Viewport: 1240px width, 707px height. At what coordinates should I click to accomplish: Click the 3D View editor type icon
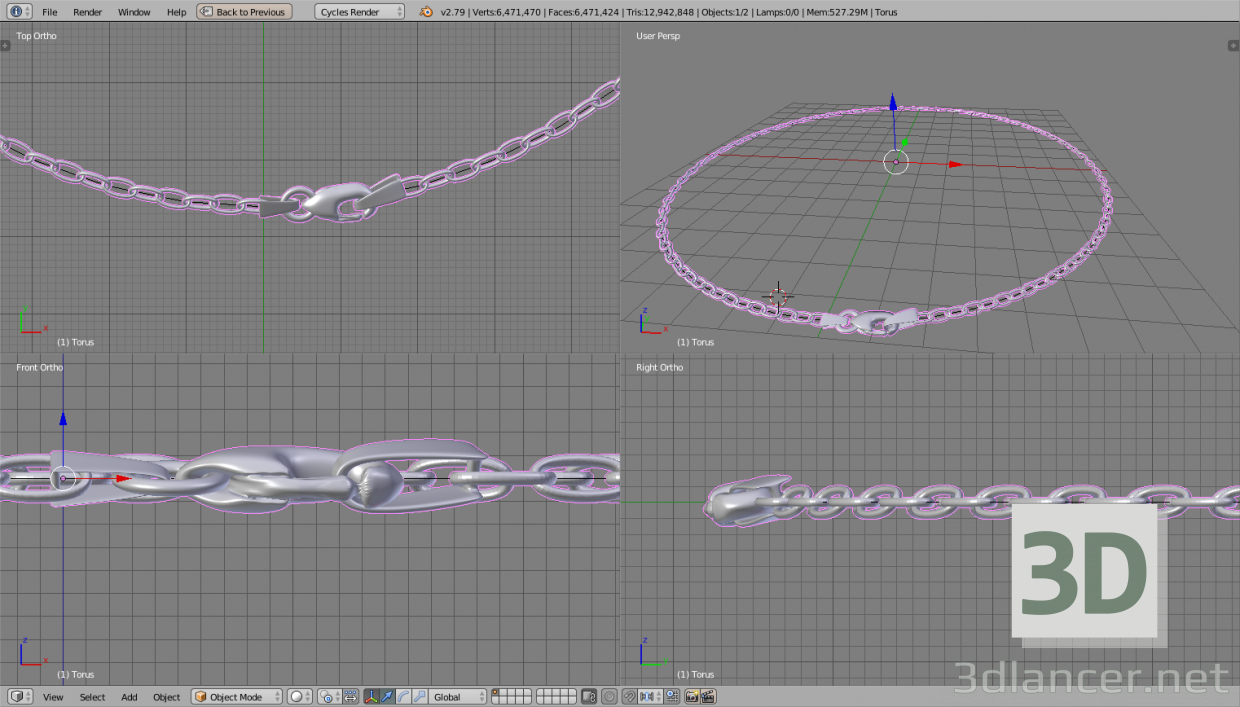pyautogui.click(x=17, y=696)
